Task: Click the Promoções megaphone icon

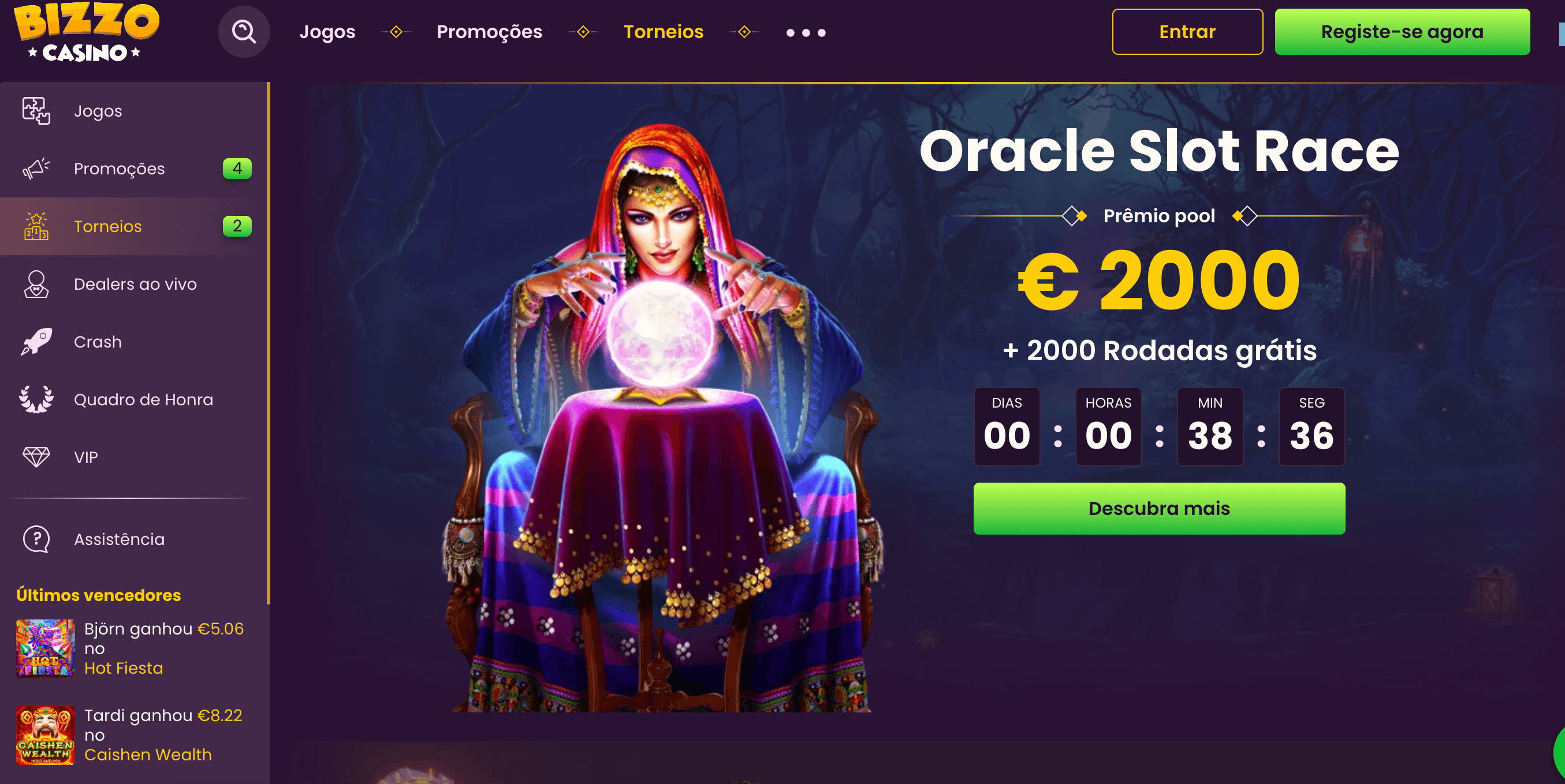Action: tap(36, 169)
